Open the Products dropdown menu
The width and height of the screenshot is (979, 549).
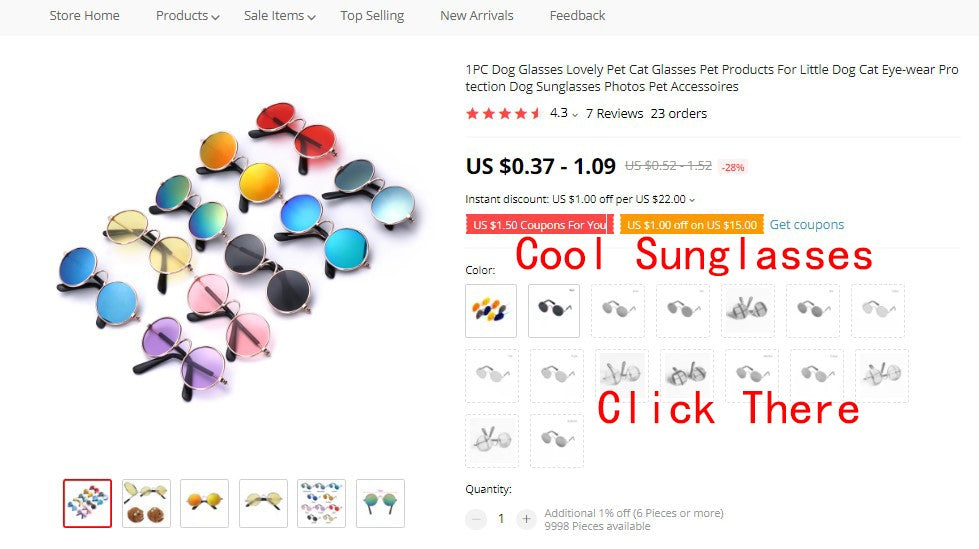click(x=187, y=16)
